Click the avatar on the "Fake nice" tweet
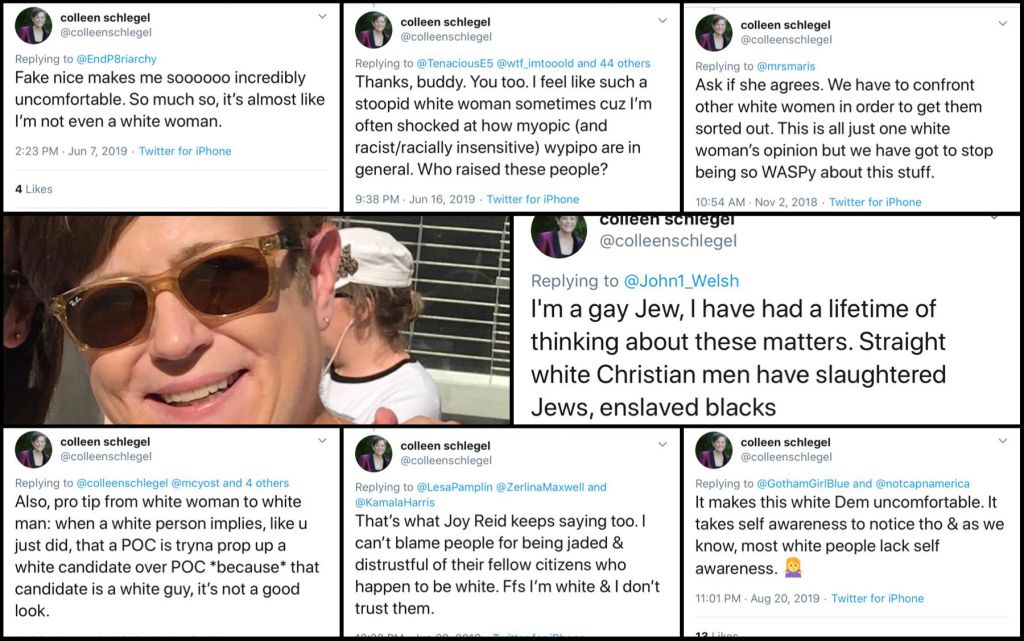 coord(33,27)
